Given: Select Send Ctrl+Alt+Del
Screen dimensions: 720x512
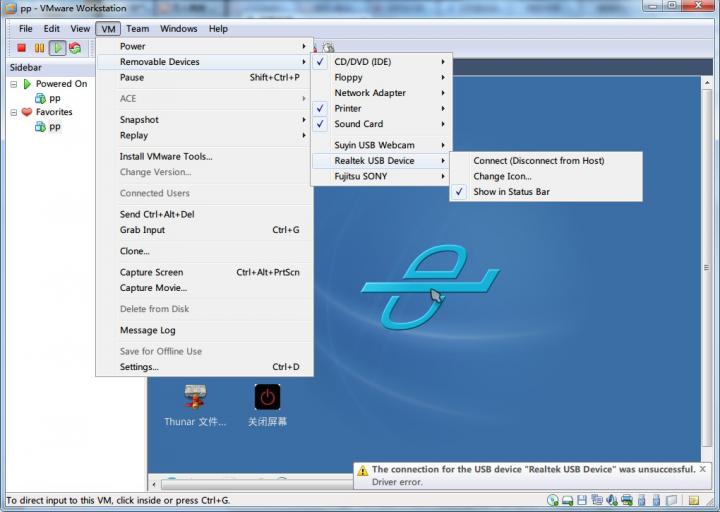Looking at the screenshot, I should [205, 214].
